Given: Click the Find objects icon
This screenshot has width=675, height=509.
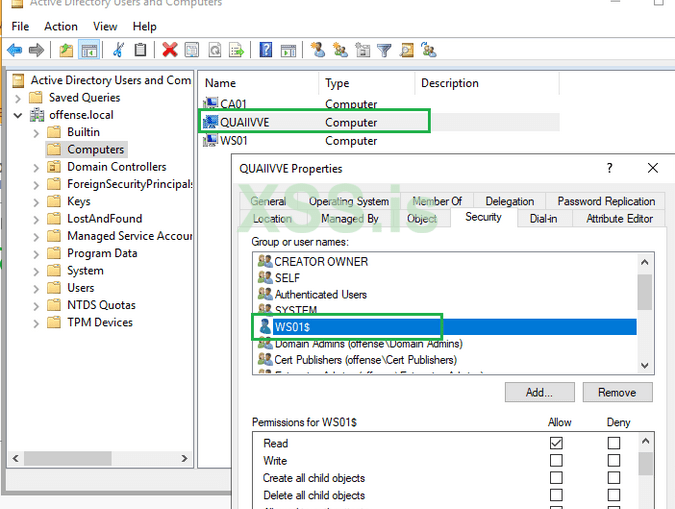Looking at the screenshot, I should (407, 50).
